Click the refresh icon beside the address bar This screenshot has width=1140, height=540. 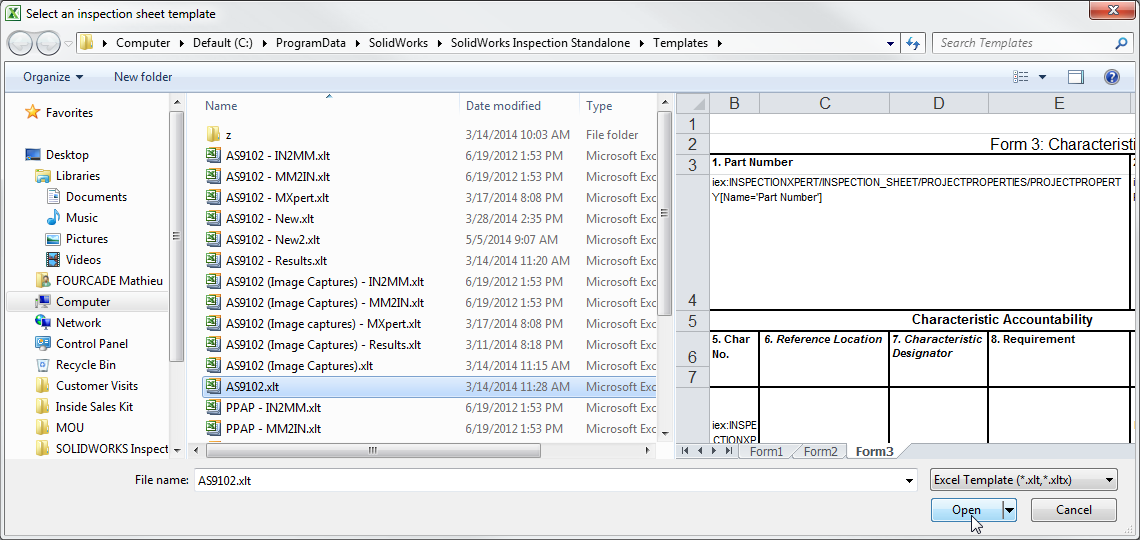point(913,44)
